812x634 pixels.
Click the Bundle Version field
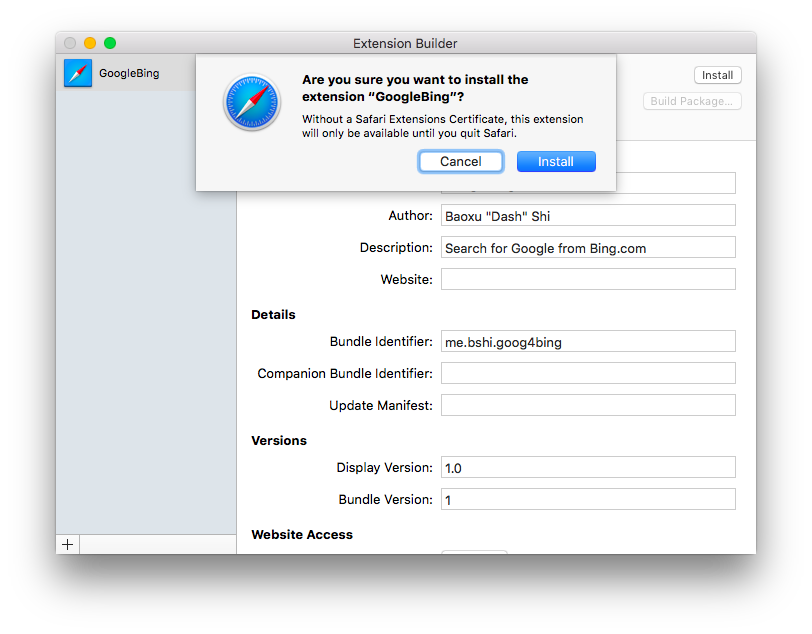588,499
